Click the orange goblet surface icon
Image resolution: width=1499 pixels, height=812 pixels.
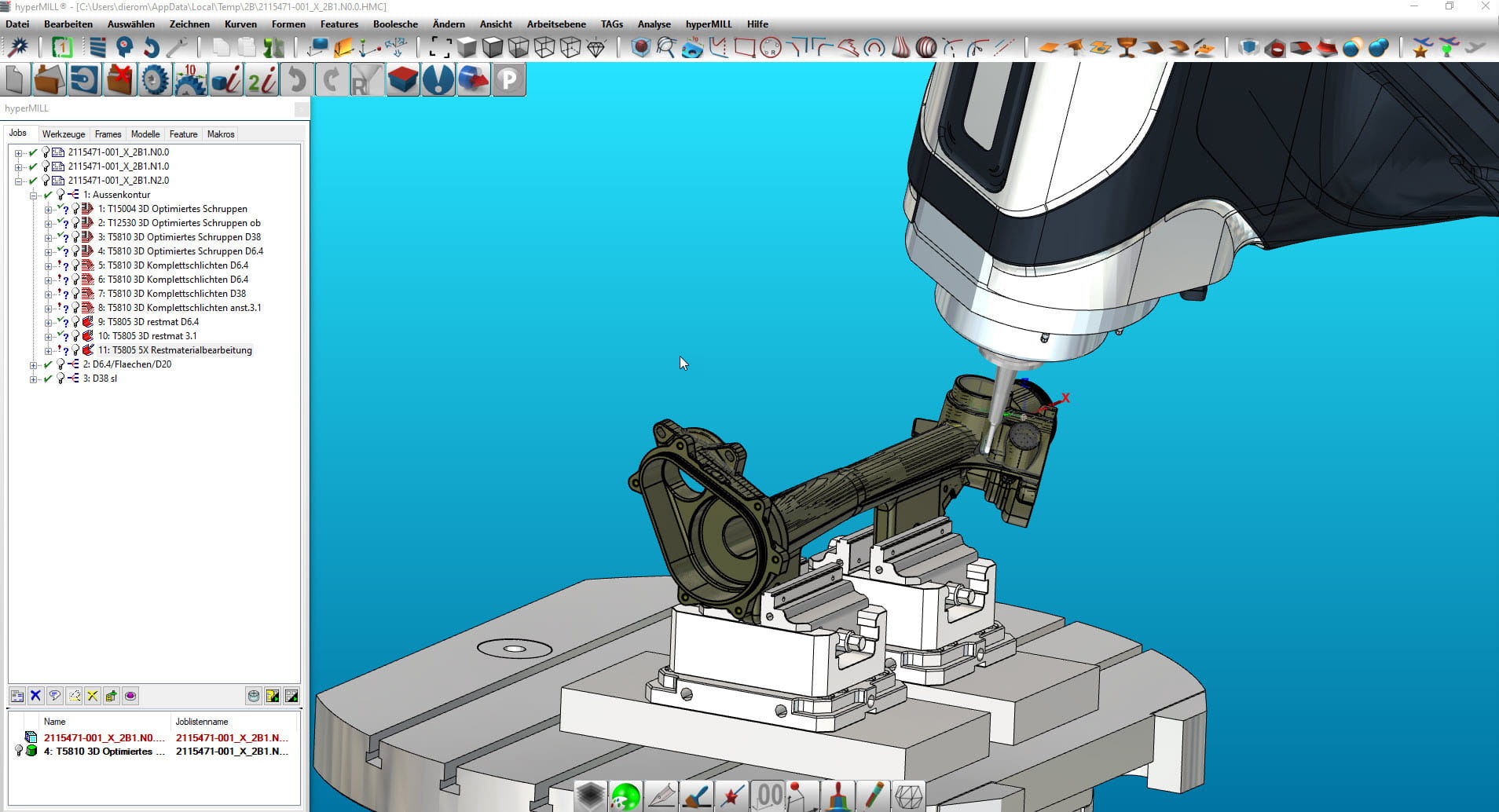pos(1127,48)
